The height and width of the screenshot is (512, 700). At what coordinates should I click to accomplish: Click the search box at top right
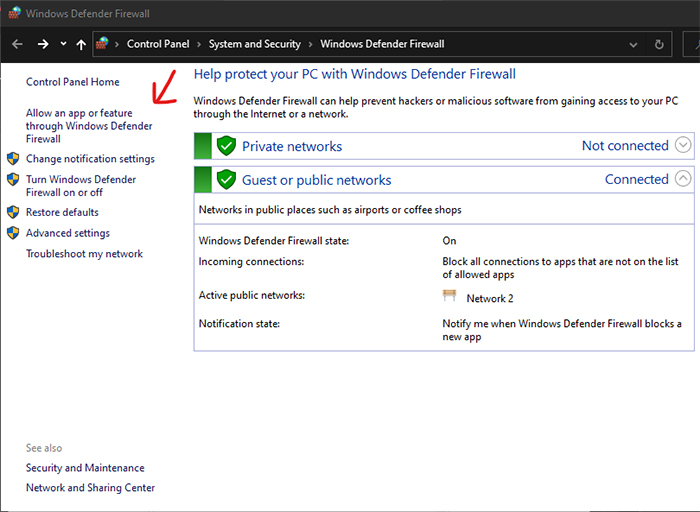click(x=692, y=44)
